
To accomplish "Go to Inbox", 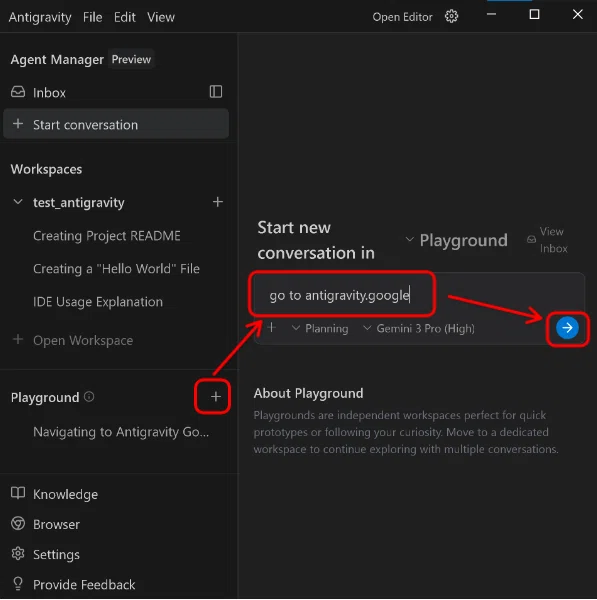I will coord(49,93).
